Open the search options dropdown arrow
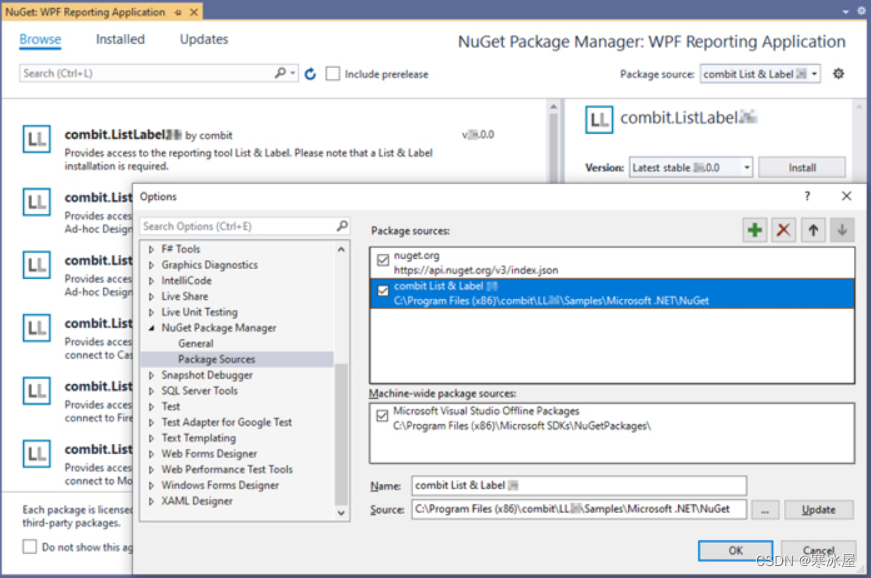 [x=293, y=73]
